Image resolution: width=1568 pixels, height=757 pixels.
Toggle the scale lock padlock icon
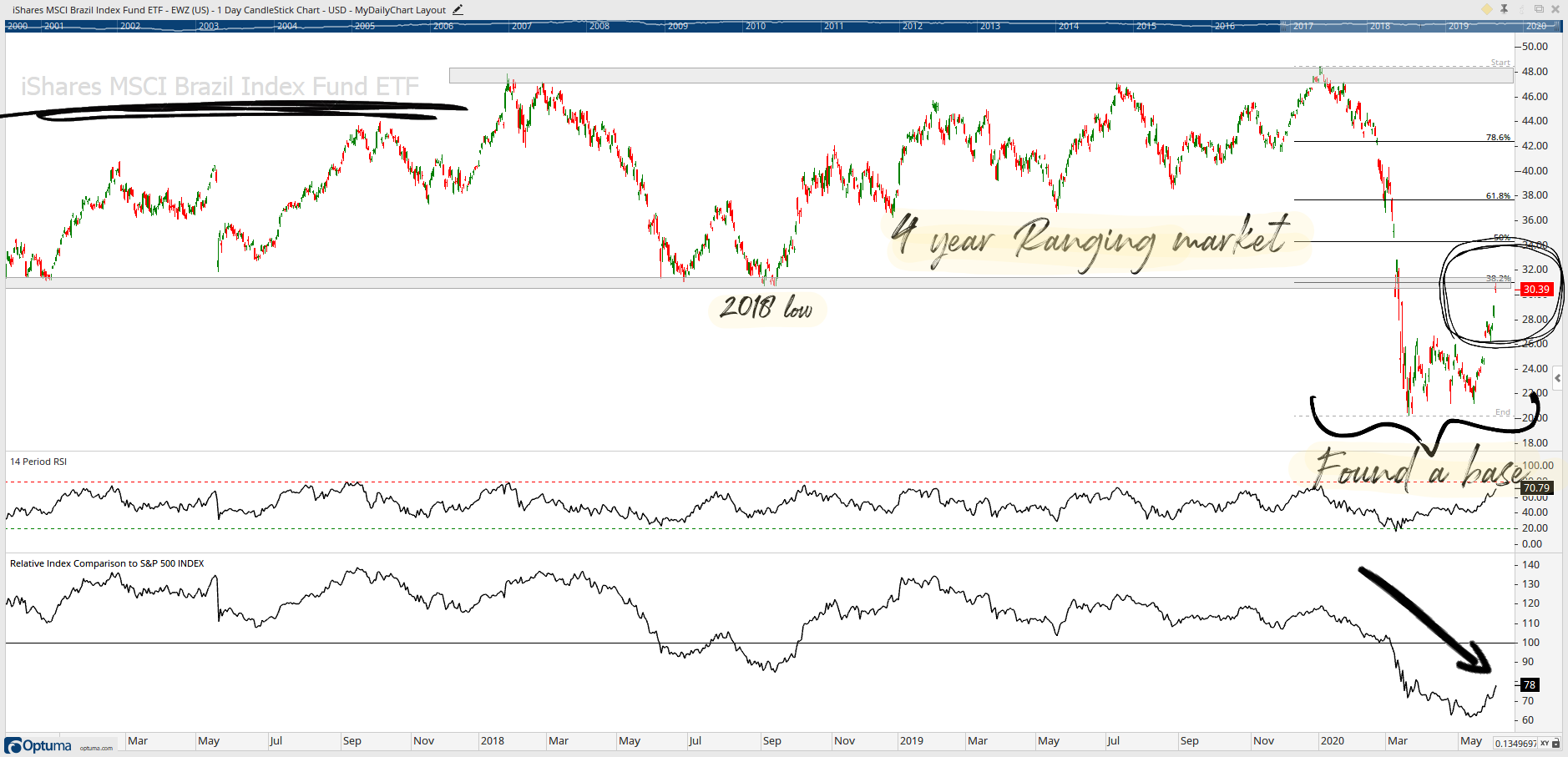coord(1556,743)
